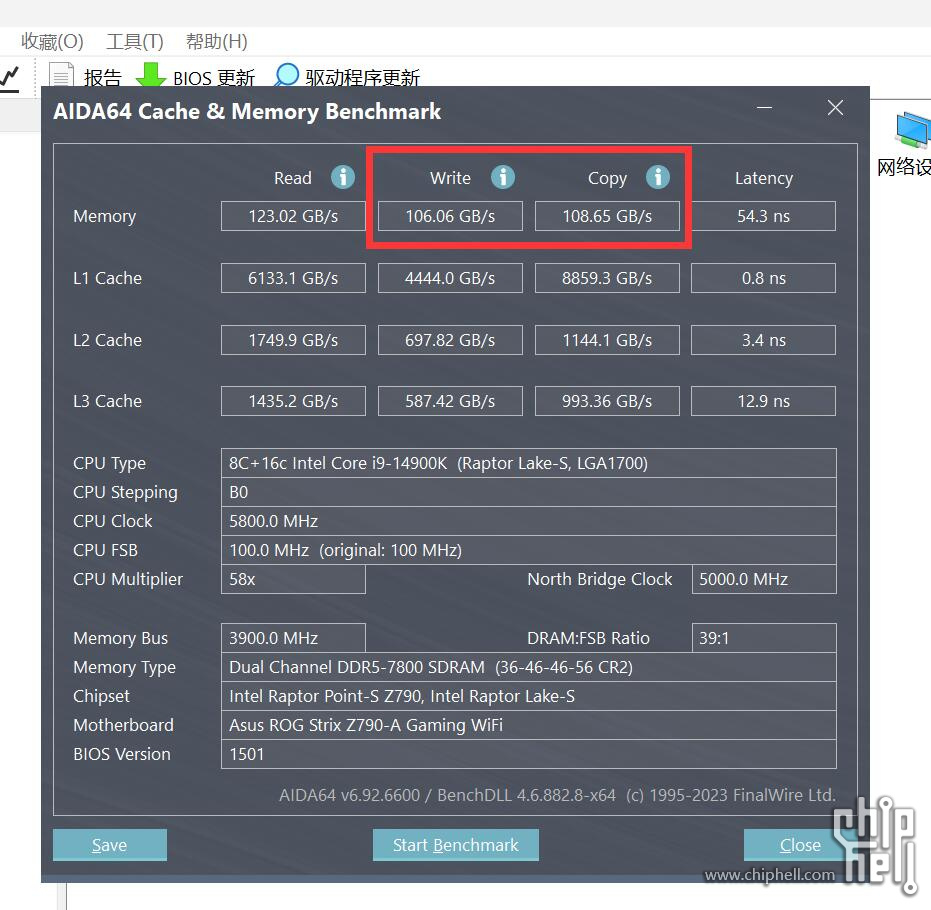931x910 pixels.
Task: Click the L1 Cache row label
Action: (107, 278)
